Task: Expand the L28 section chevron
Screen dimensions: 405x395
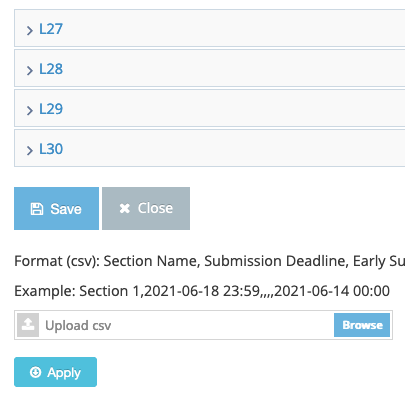Action: coord(30,70)
